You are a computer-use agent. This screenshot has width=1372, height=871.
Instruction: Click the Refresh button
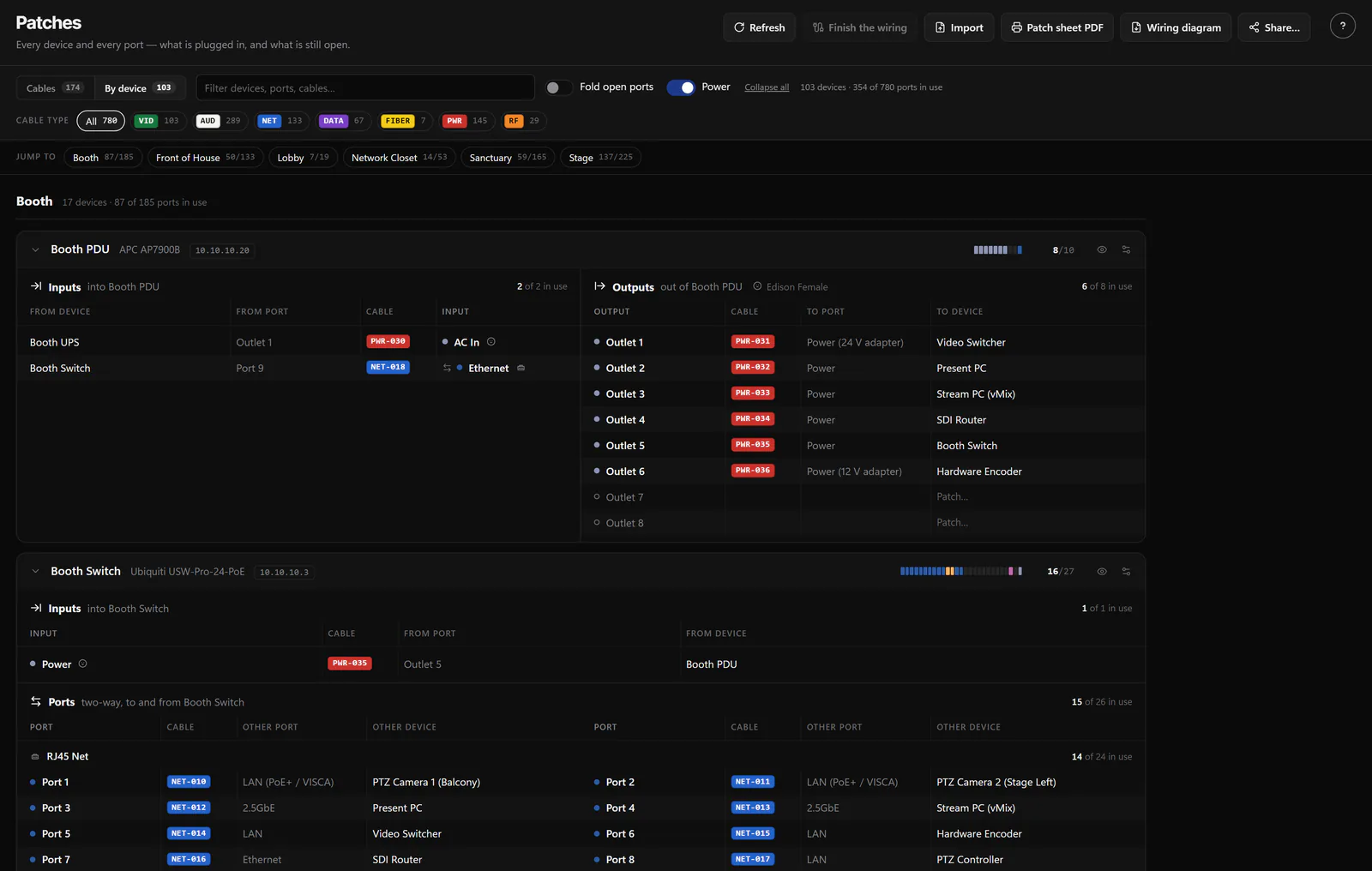(x=759, y=27)
